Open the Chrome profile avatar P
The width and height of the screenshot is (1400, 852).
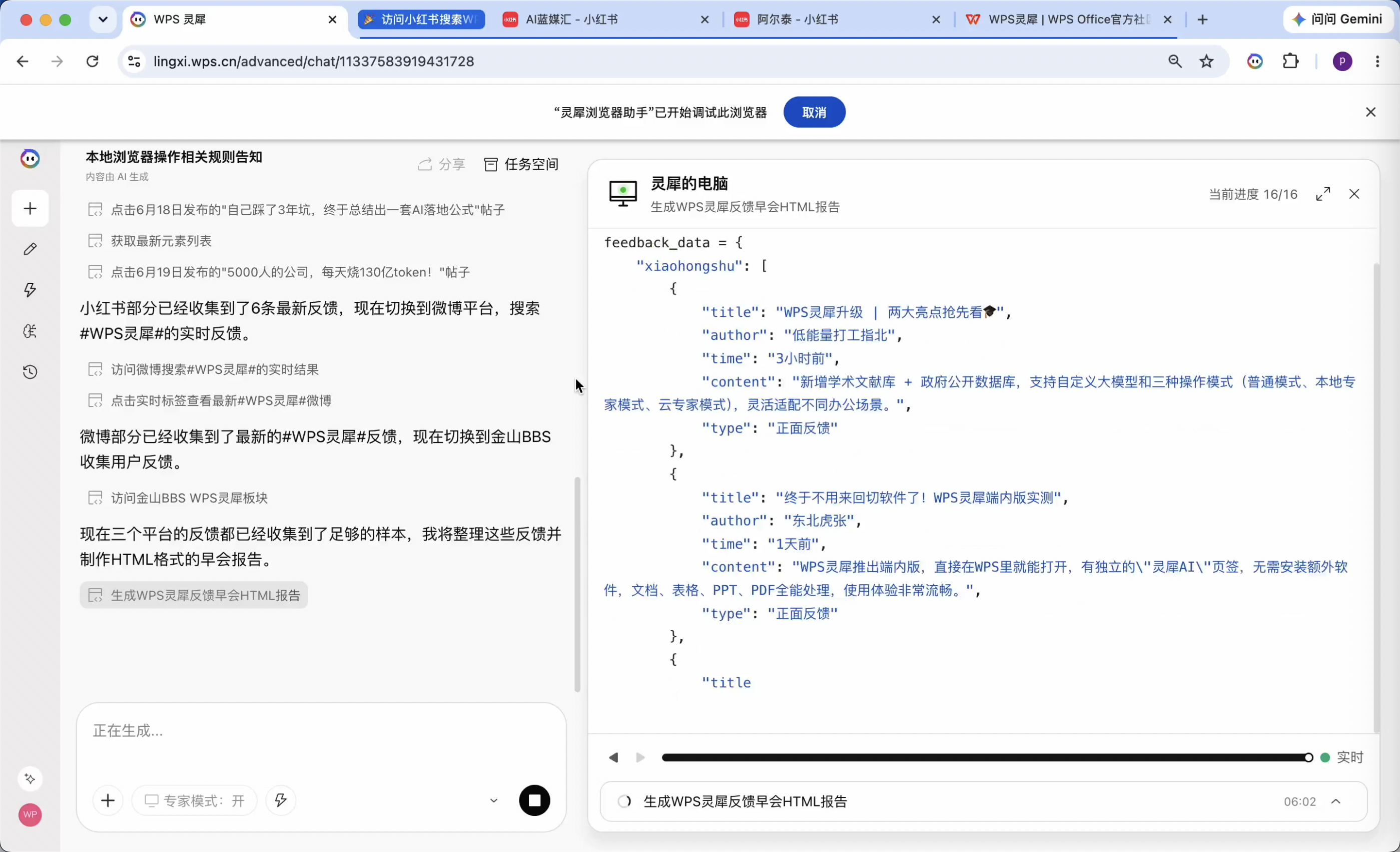pos(1342,62)
